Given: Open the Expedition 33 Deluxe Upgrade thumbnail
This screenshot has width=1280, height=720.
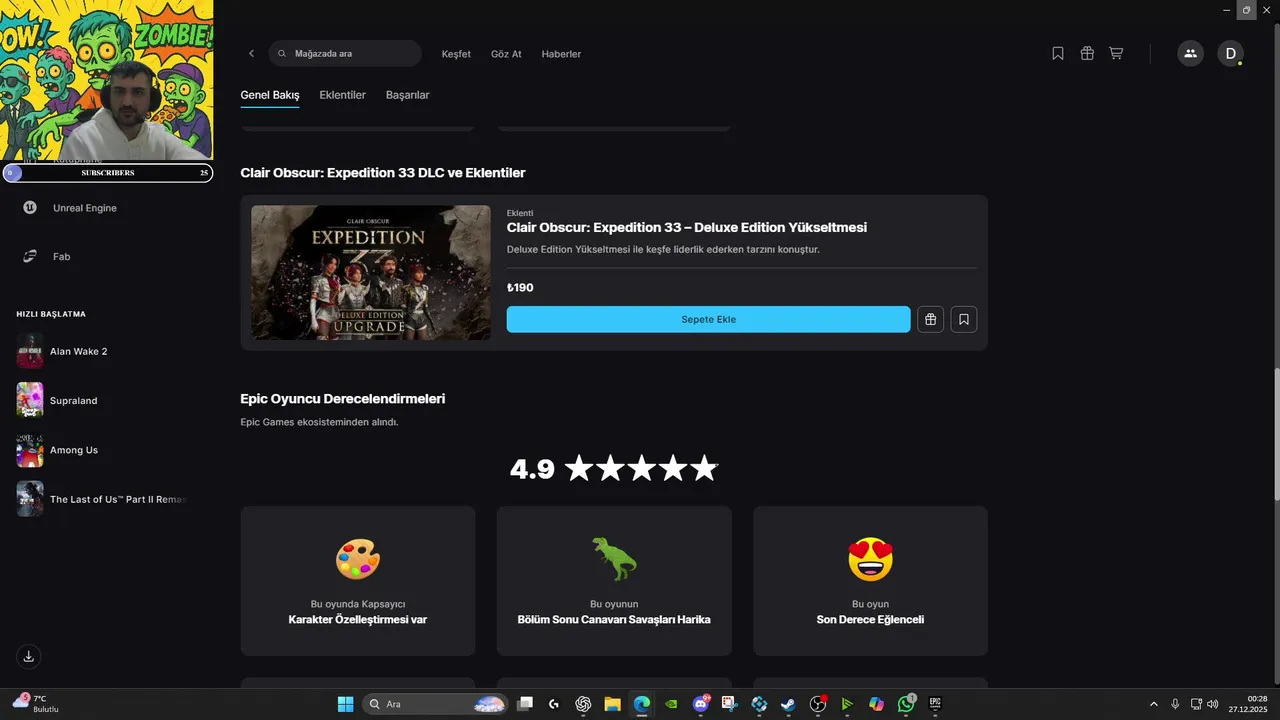Looking at the screenshot, I should click(371, 273).
